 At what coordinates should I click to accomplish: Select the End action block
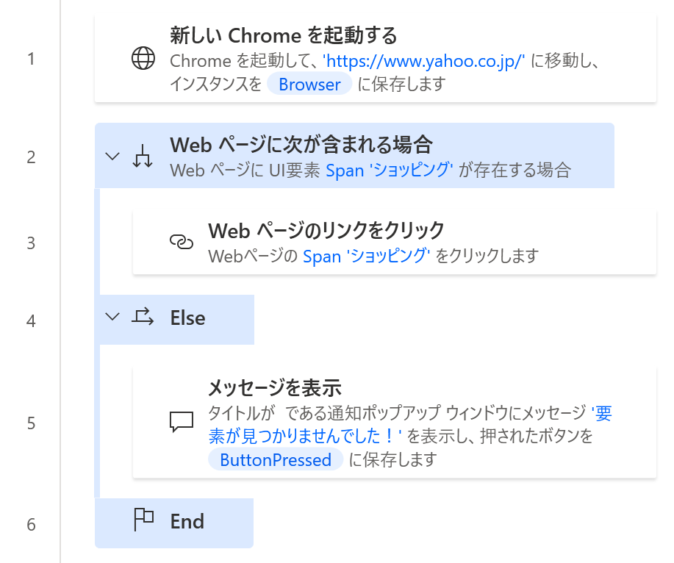pos(174,523)
